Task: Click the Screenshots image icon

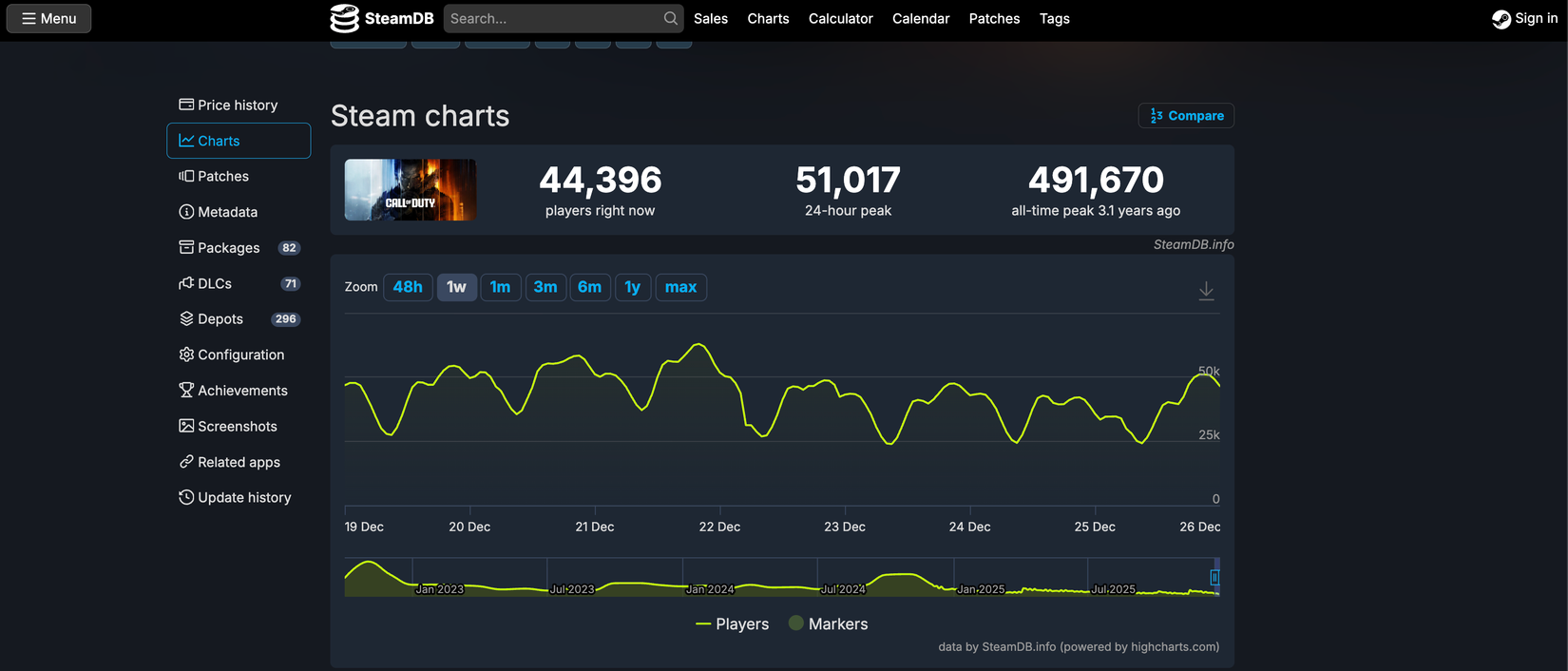Action: 186,426
